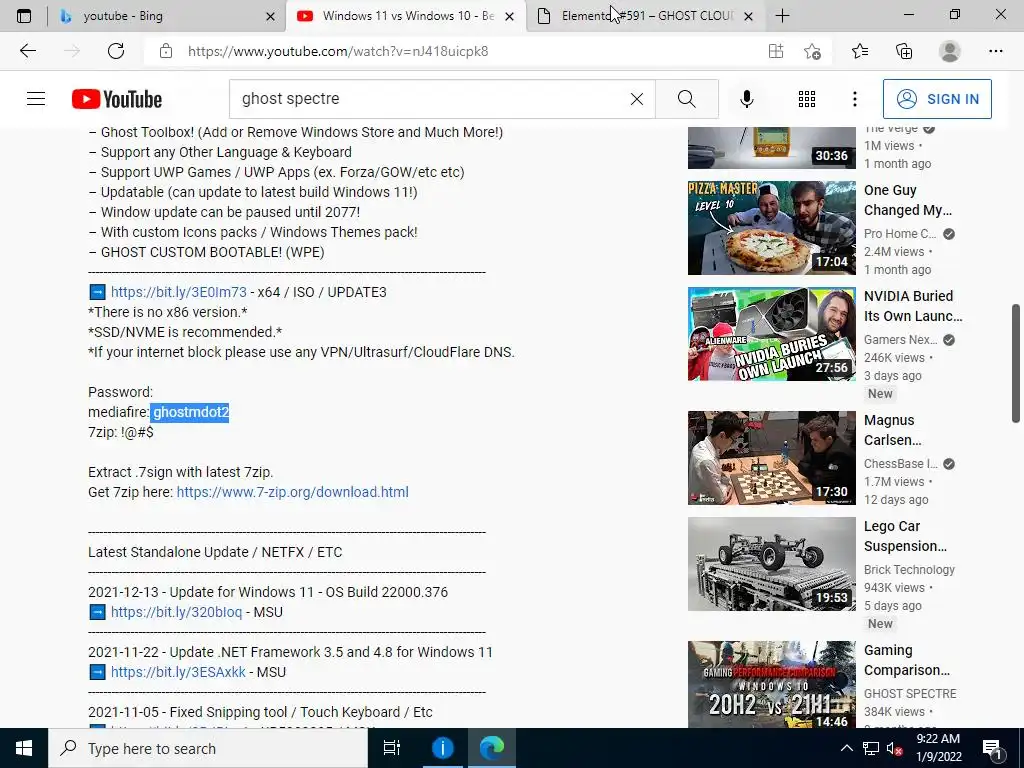The image size is (1024, 768).
Task: Click the GHOST SPECTRE channel name
Action: click(910, 694)
